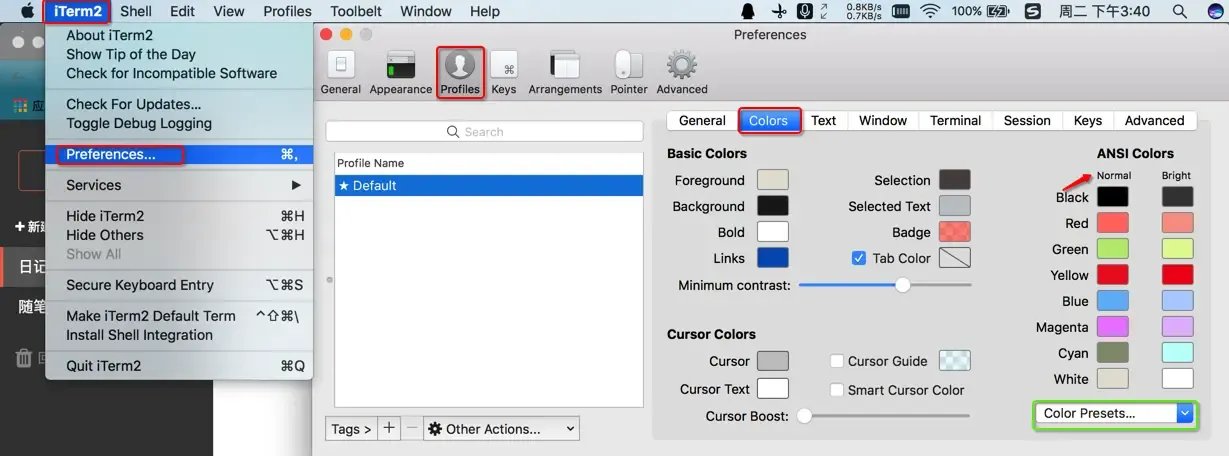Viewport: 1229px width, 456px height.
Task: Choose Secure Keyboard Entry menu item
Action: (179, 285)
